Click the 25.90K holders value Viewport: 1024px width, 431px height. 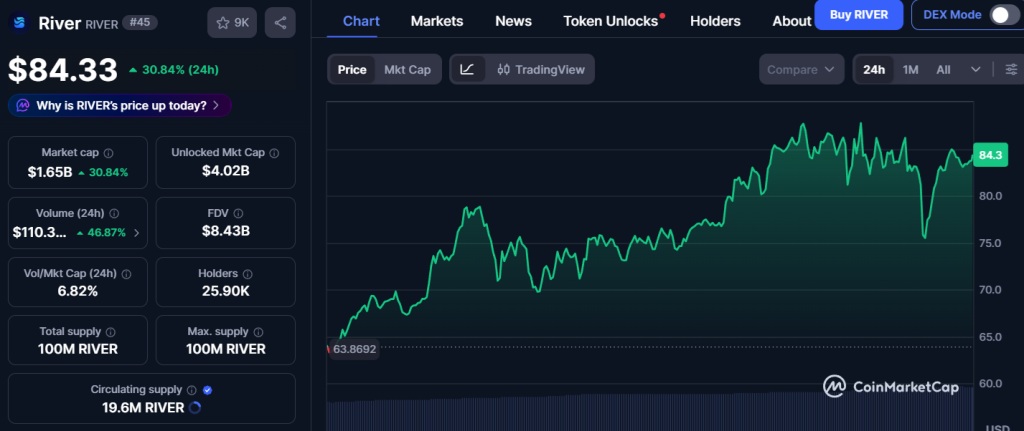pos(225,291)
